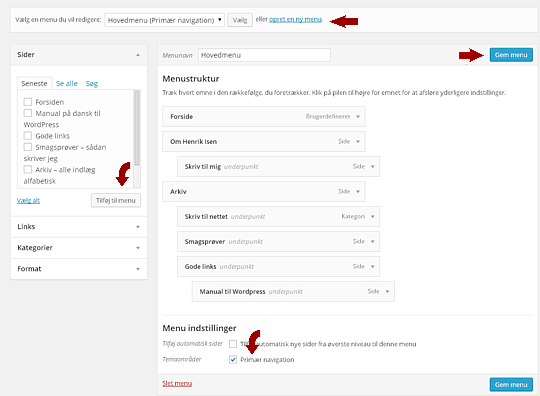Toggle the 'Tilføj automatisk sider' checkbox
540x396 pixels.
point(233,344)
